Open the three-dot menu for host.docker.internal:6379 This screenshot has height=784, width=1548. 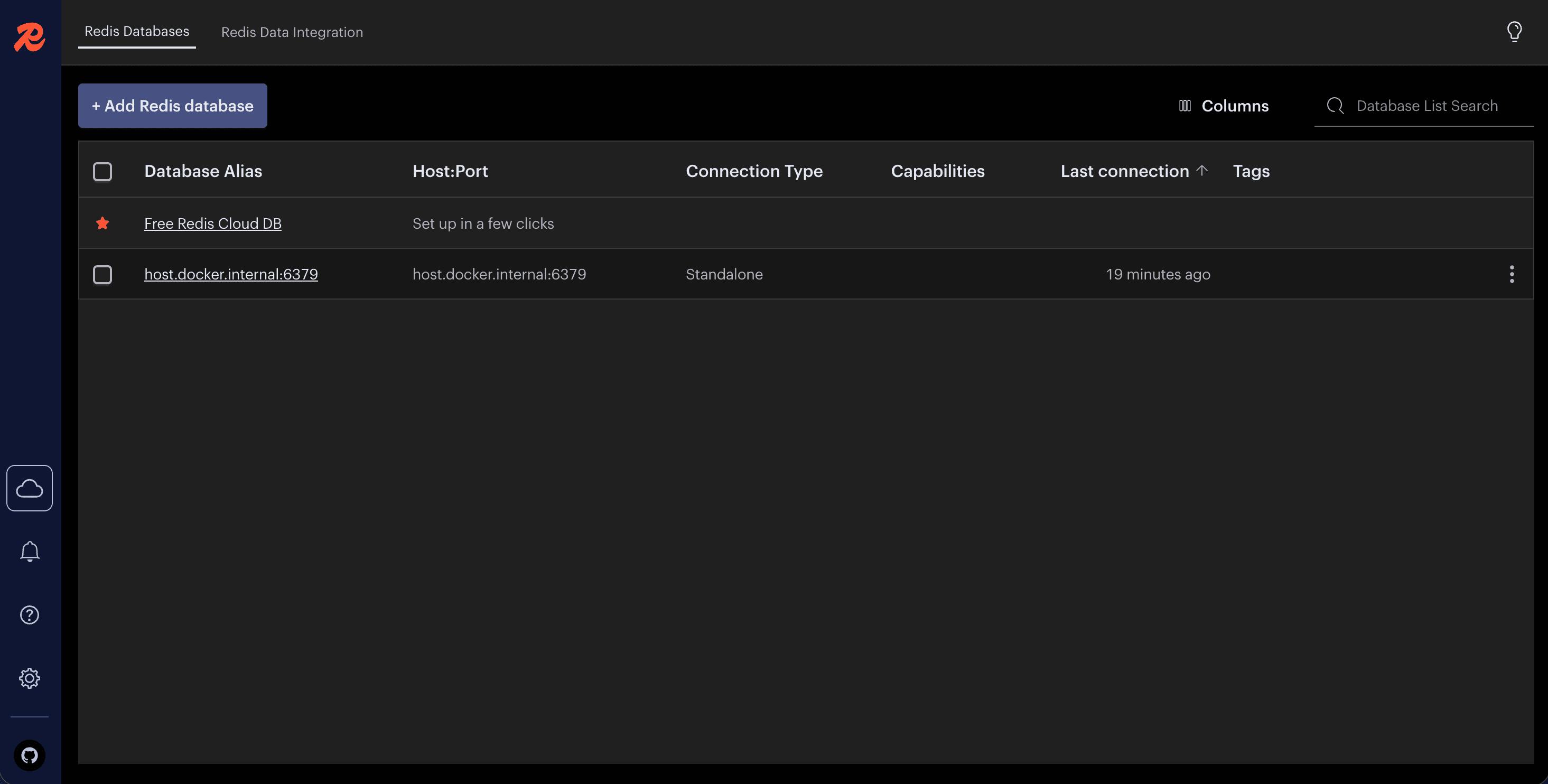click(x=1512, y=274)
